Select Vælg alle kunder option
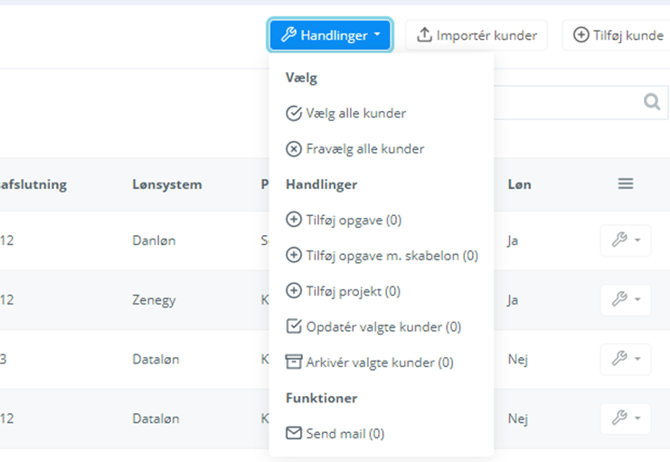This screenshot has width=670, height=462. pos(346,113)
